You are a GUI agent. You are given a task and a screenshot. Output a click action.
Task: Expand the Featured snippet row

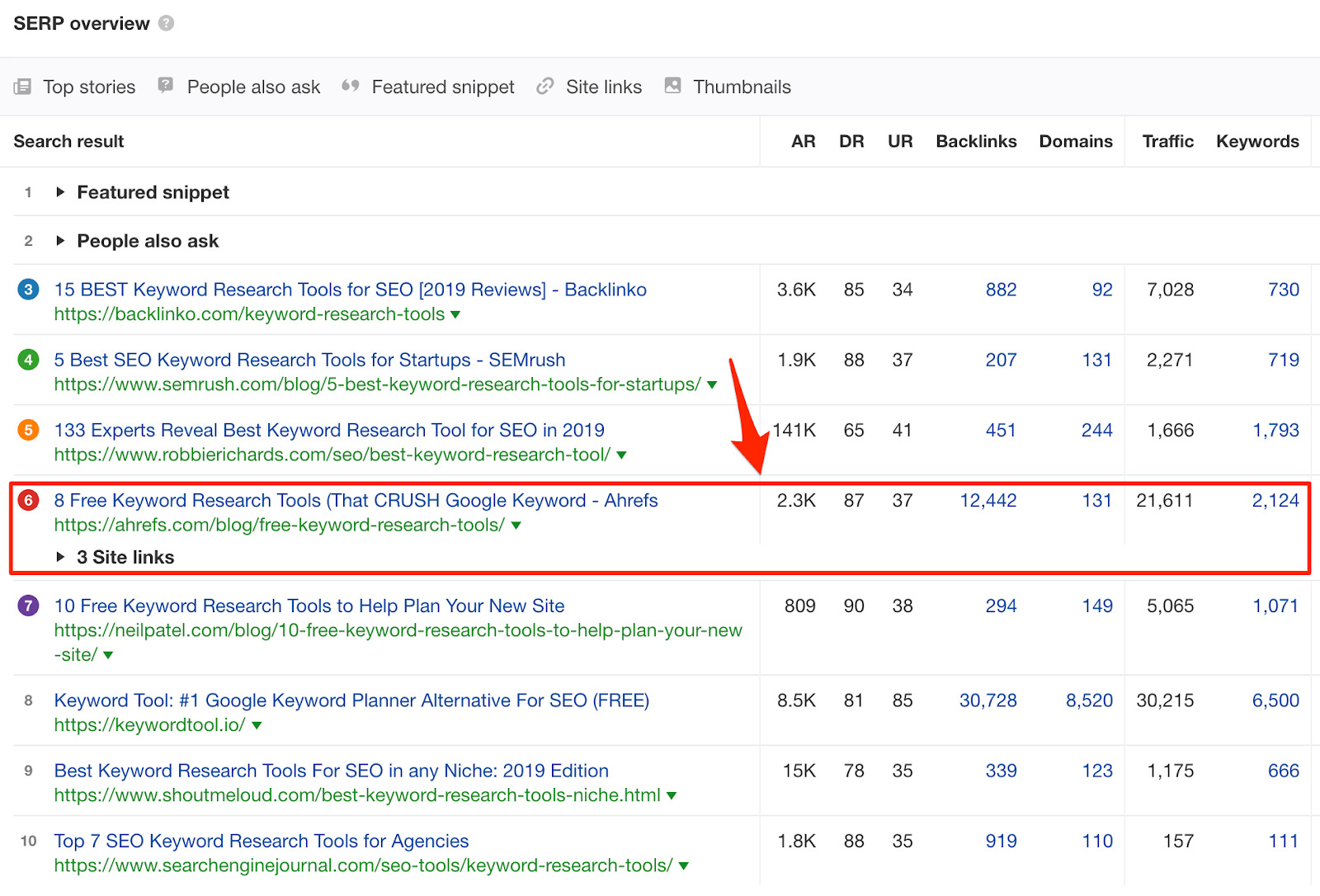pyautogui.click(x=61, y=191)
